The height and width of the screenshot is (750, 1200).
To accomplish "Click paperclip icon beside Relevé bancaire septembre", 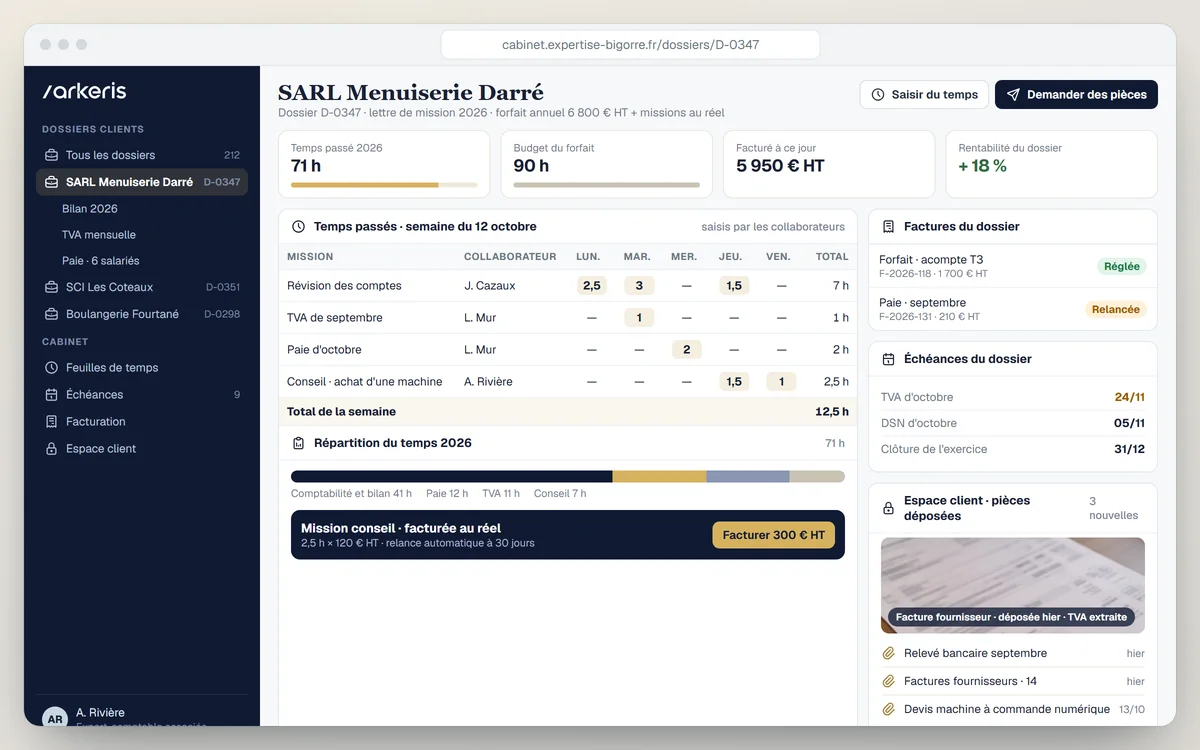I will pos(888,653).
